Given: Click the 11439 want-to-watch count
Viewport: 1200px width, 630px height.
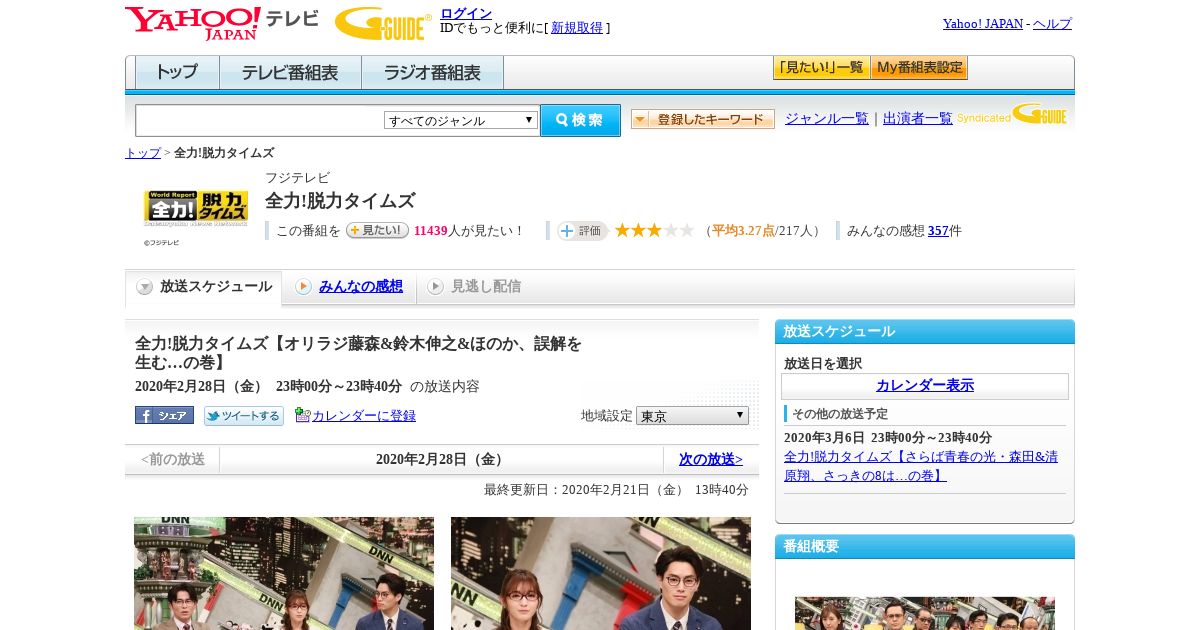Looking at the screenshot, I should coord(430,231).
